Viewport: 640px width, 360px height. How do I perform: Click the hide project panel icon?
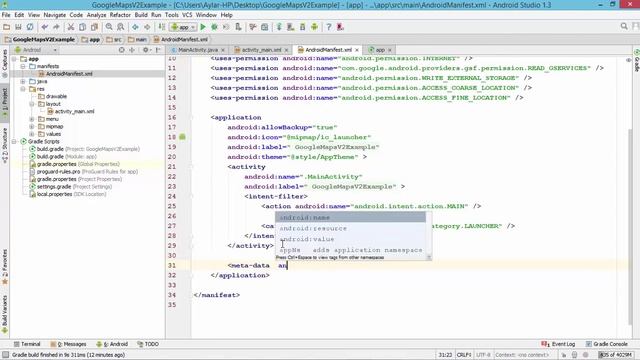[x=158, y=50]
